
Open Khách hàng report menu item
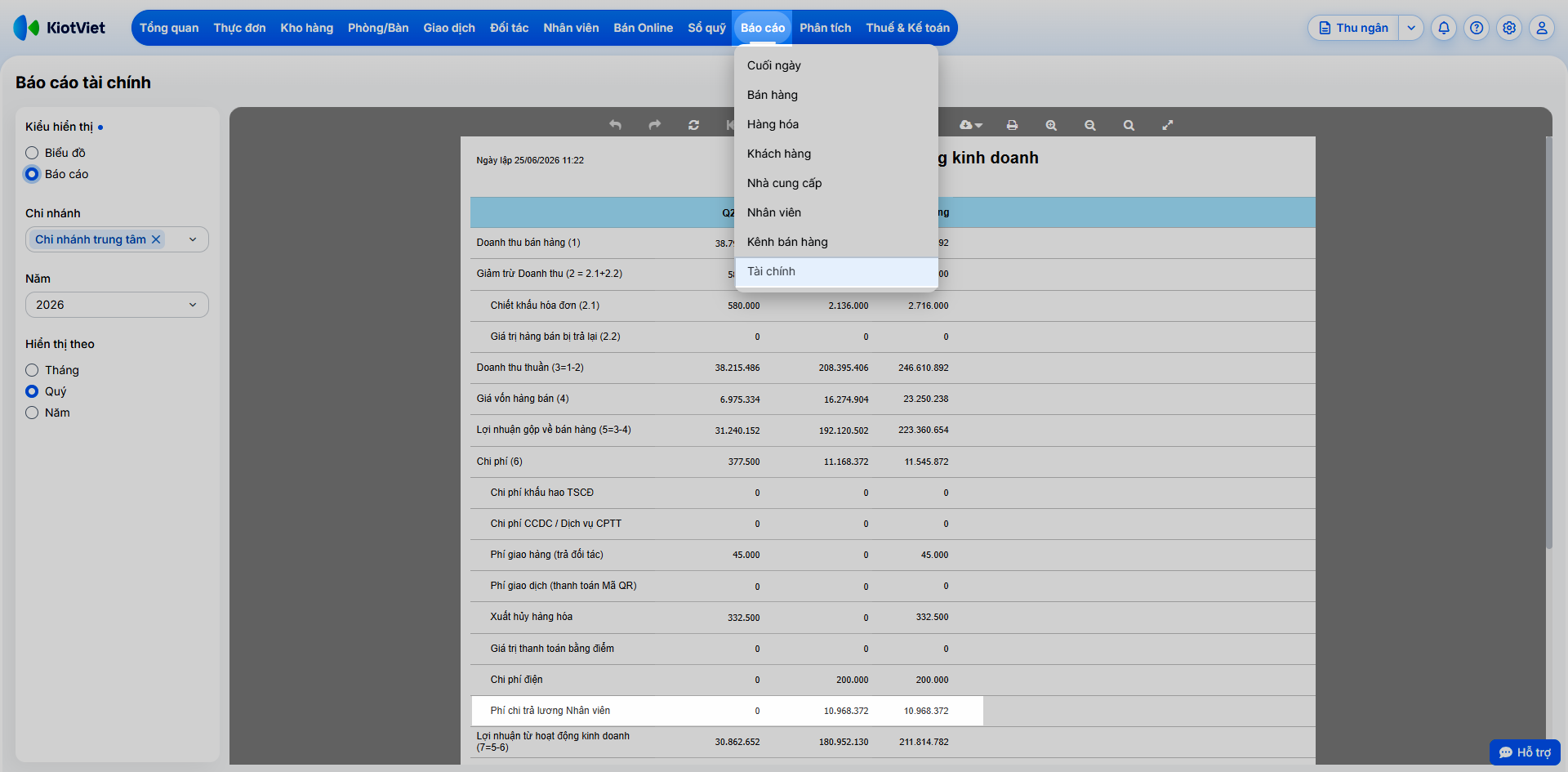tap(836, 154)
